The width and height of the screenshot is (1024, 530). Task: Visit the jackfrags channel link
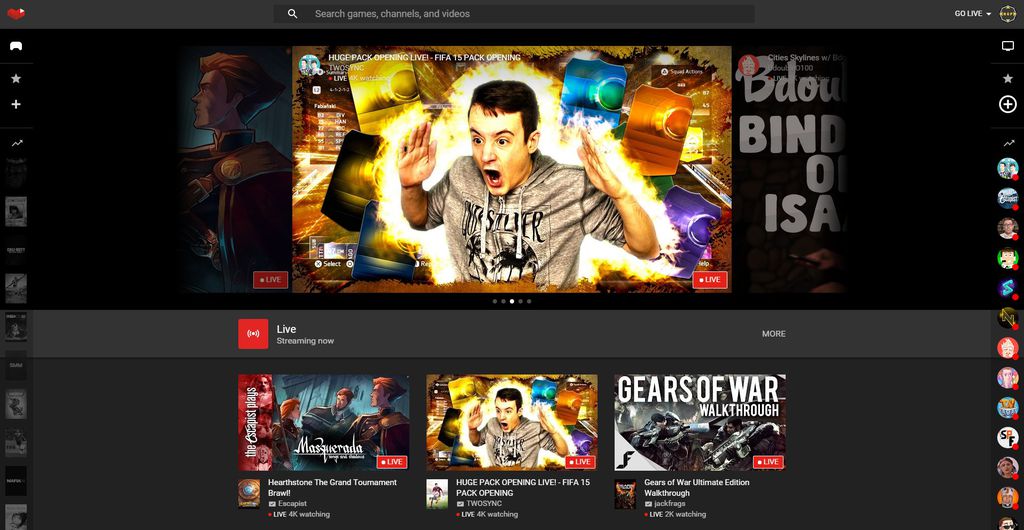tap(669, 504)
